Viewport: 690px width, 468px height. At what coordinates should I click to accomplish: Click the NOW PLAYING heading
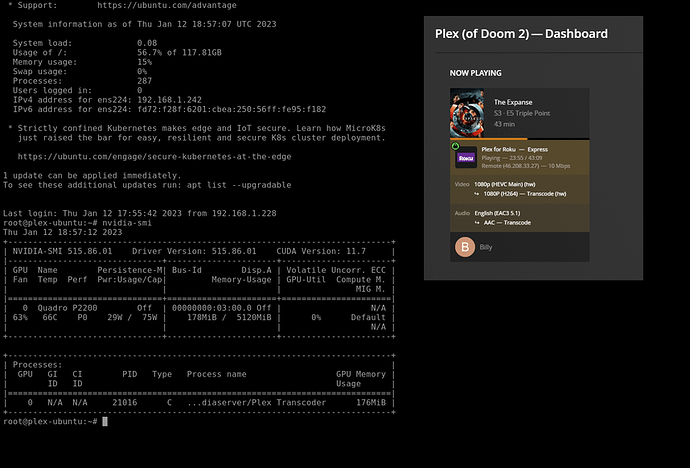(475, 73)
